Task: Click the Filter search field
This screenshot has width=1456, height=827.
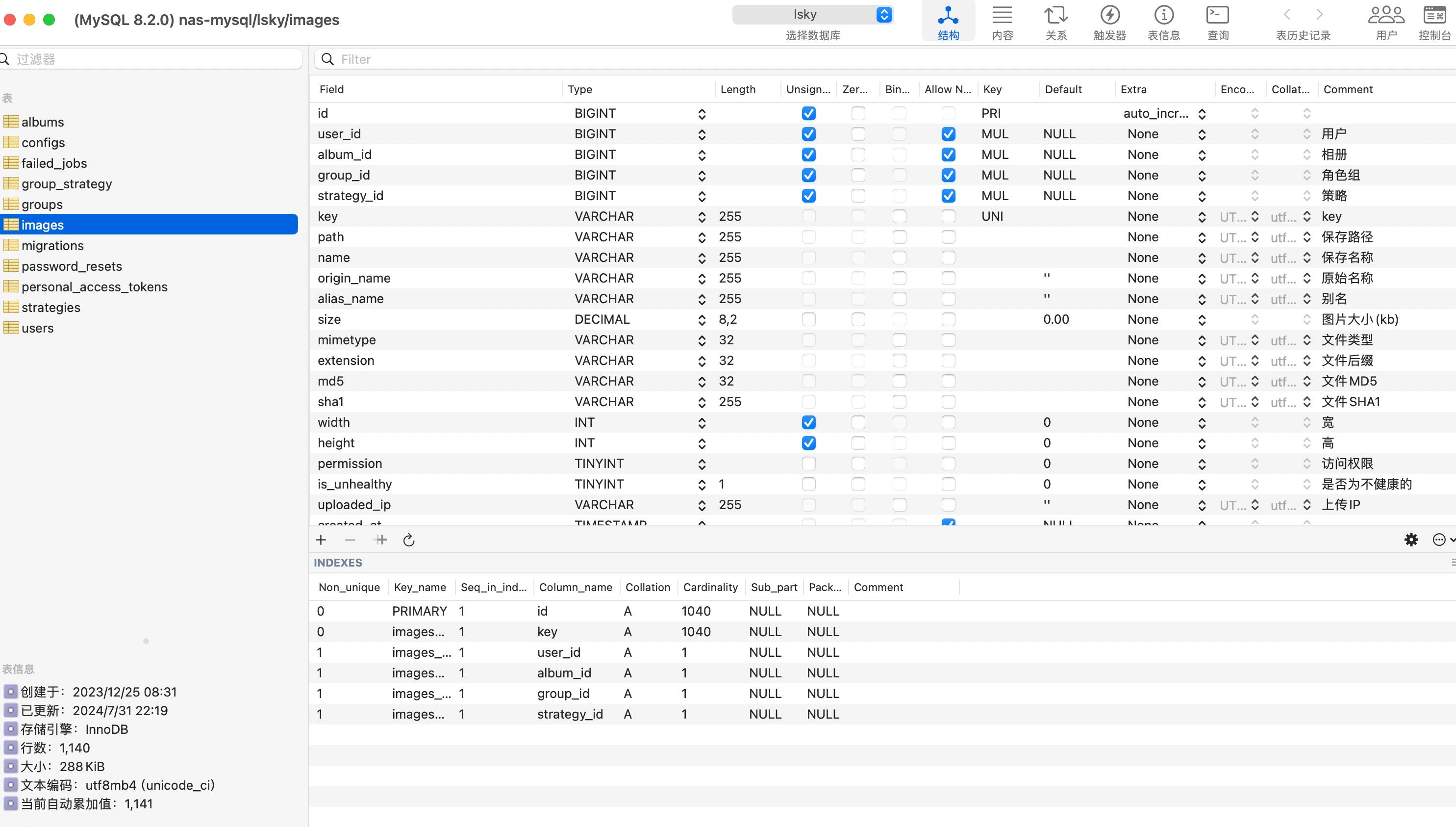Action: (885, 59)
